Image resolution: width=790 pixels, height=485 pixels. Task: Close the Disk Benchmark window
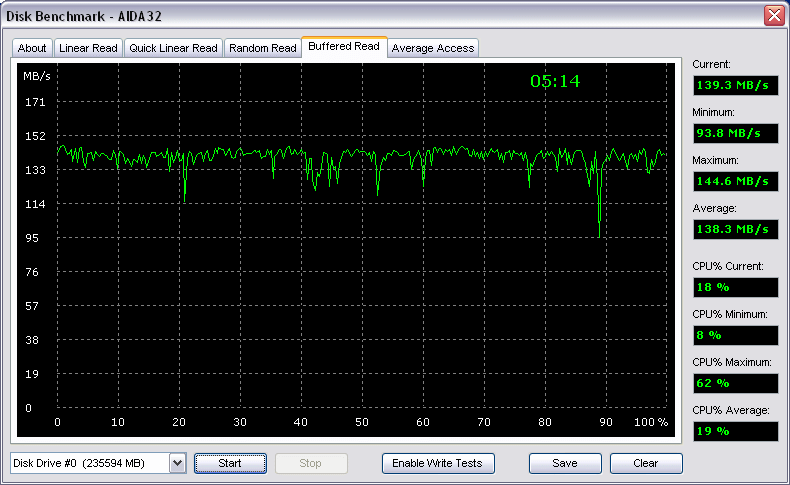coord(774,16)
